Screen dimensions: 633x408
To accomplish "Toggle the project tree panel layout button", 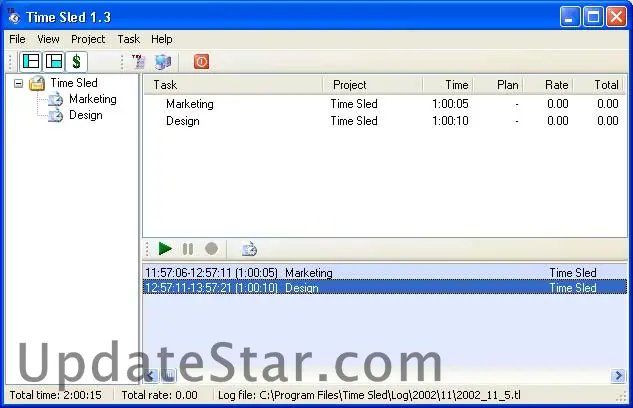I will (x=31, y=61).
